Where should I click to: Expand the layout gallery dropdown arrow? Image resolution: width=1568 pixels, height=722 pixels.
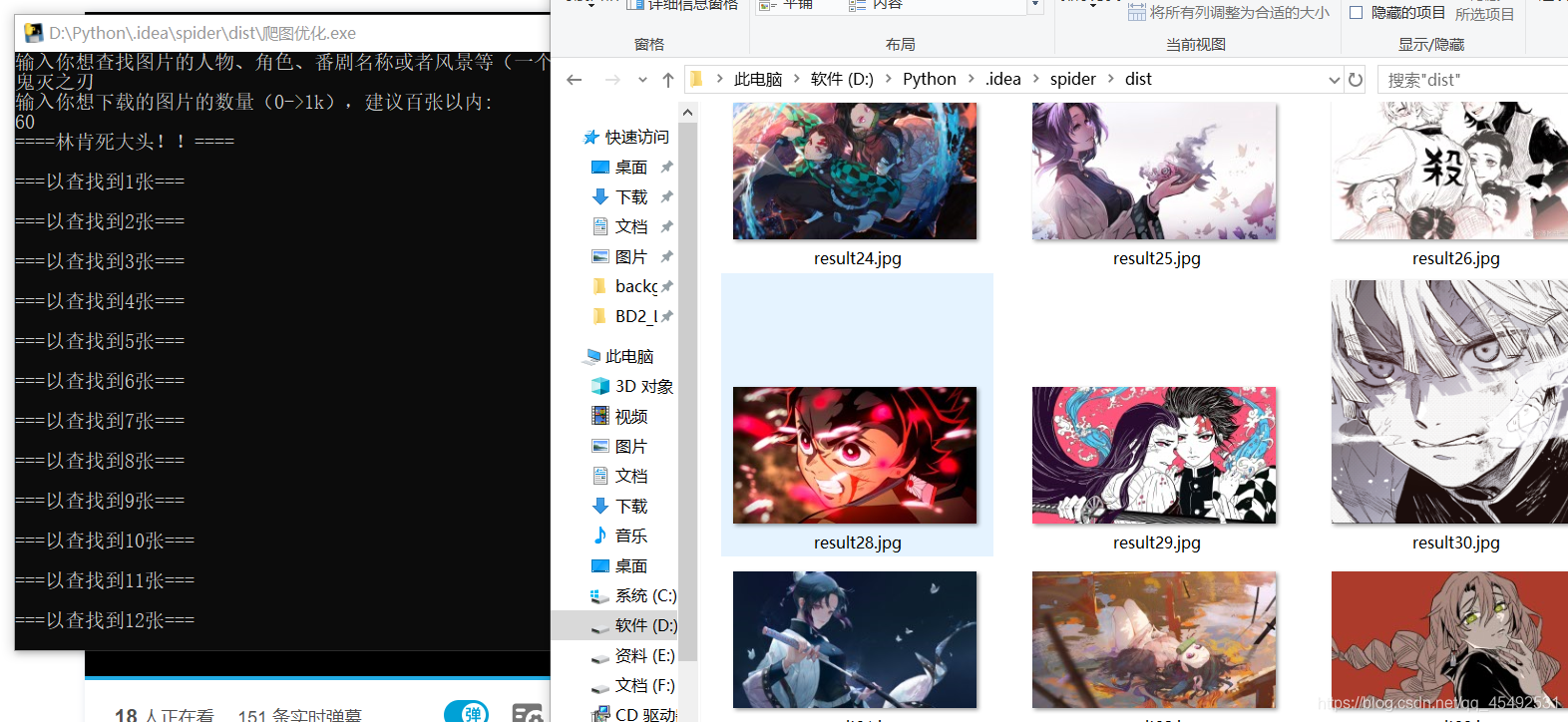(1035, 6)
